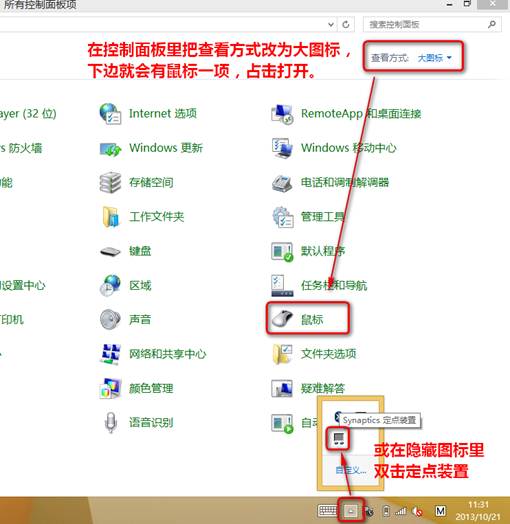The height and width of the screenshot is (524, 510).
Task: Open the 区域 link
Action: pos(140,285)
